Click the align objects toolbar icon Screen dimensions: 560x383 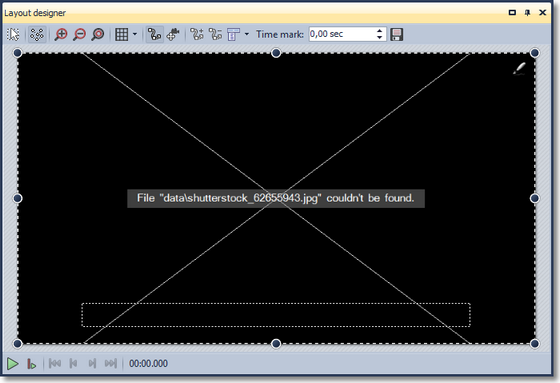click(233, 34)
